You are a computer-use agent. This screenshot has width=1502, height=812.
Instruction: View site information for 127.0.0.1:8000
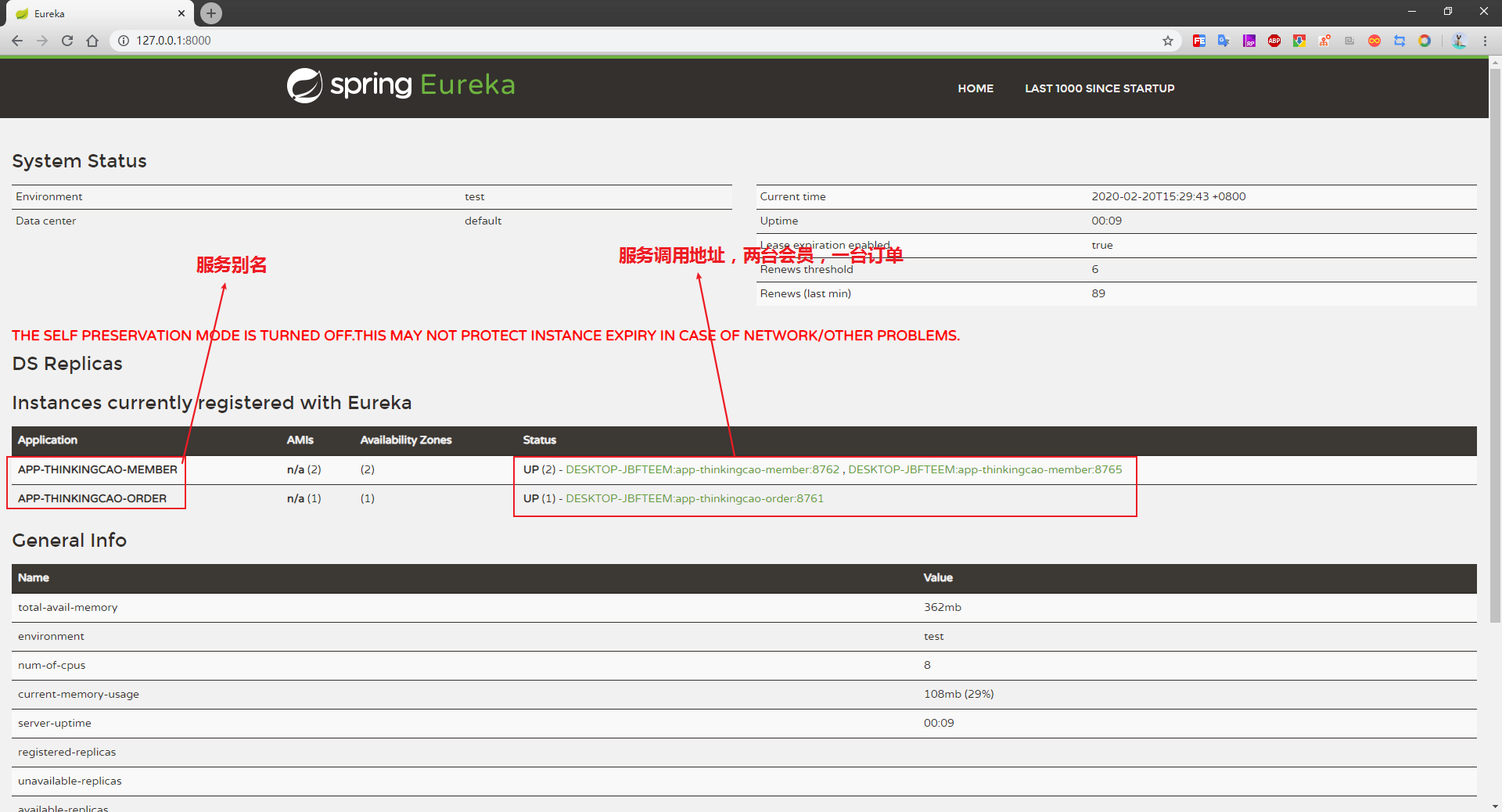pyautogui.click(x=124, y=41)
